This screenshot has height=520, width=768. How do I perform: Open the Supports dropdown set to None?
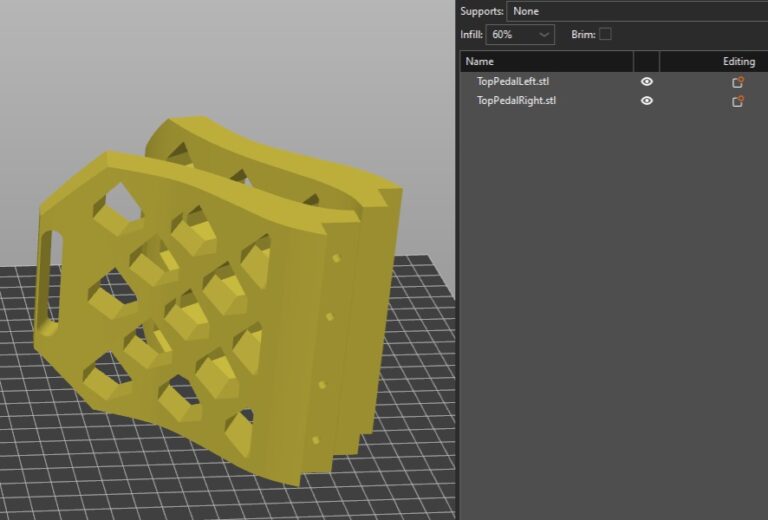tap(636, 11)
